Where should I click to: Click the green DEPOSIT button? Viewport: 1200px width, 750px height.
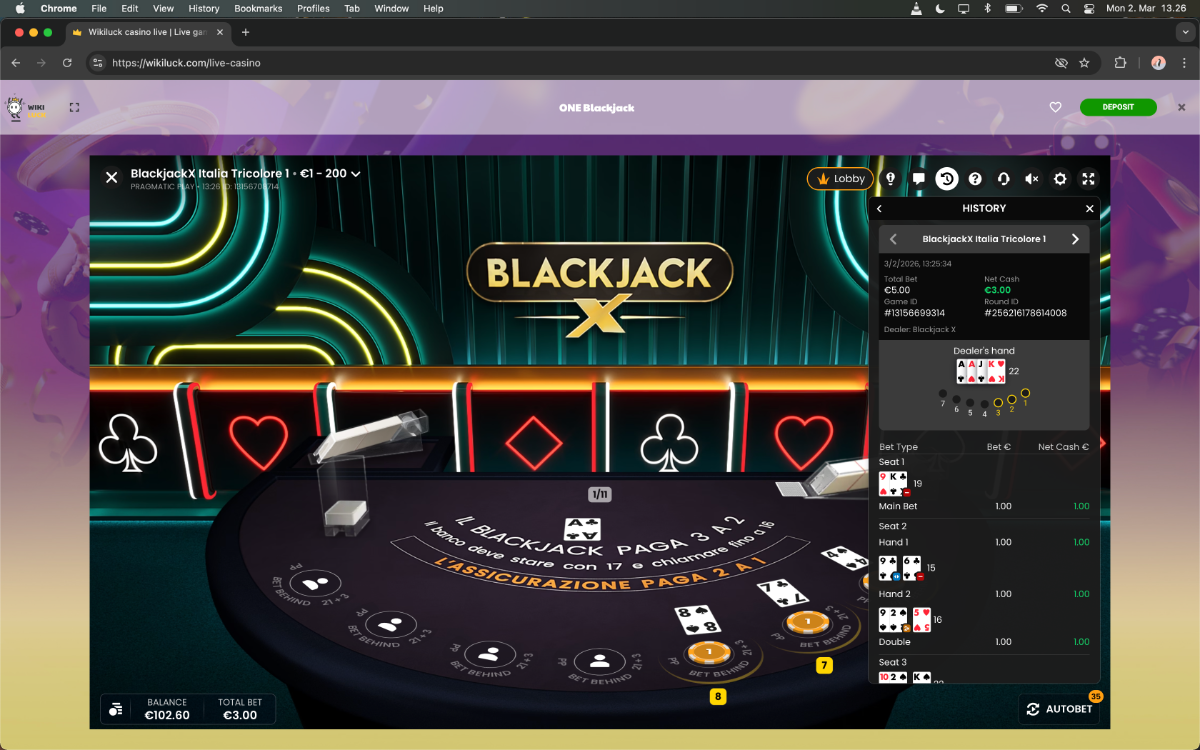click(x=1117, y=108)
